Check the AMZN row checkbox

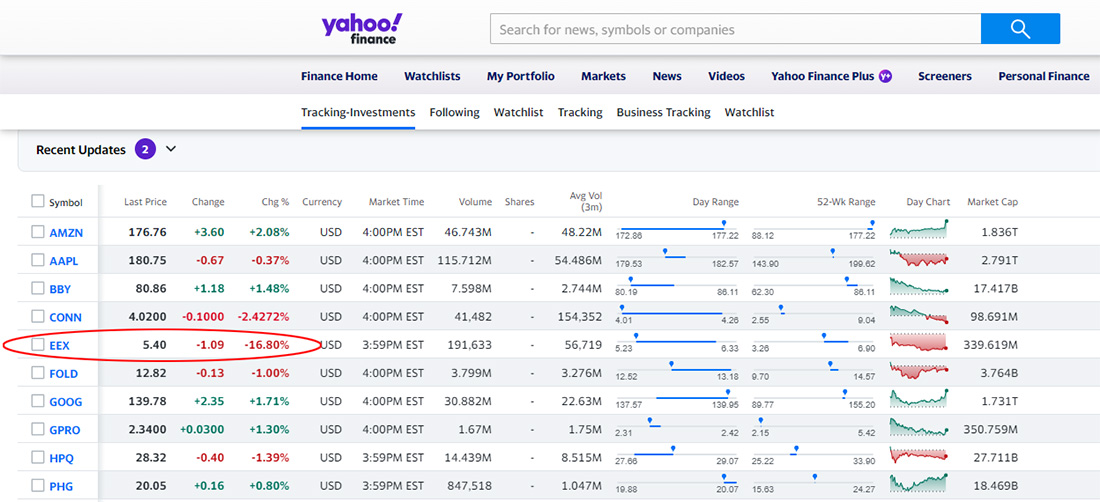point(37,231)
